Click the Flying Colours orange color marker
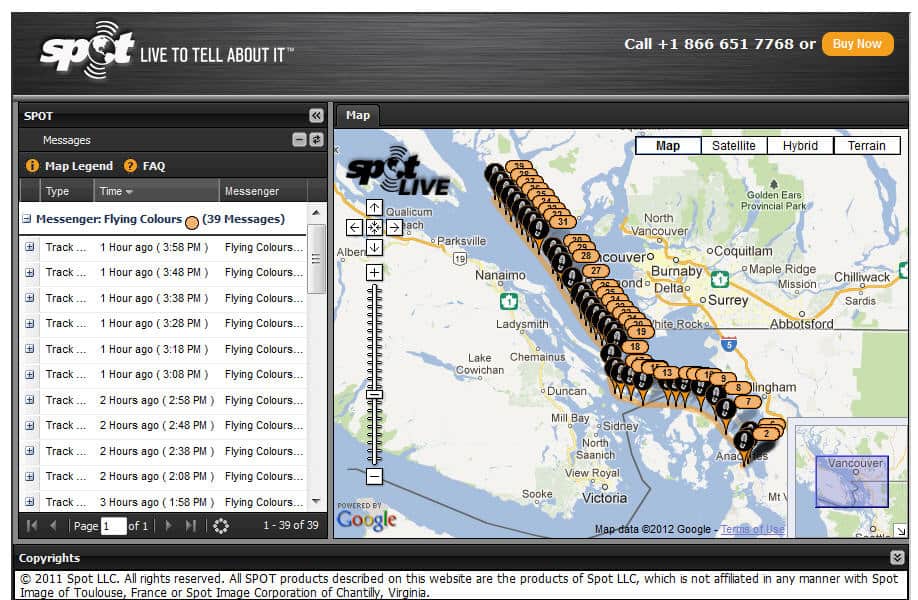 [x=192, y=222]
